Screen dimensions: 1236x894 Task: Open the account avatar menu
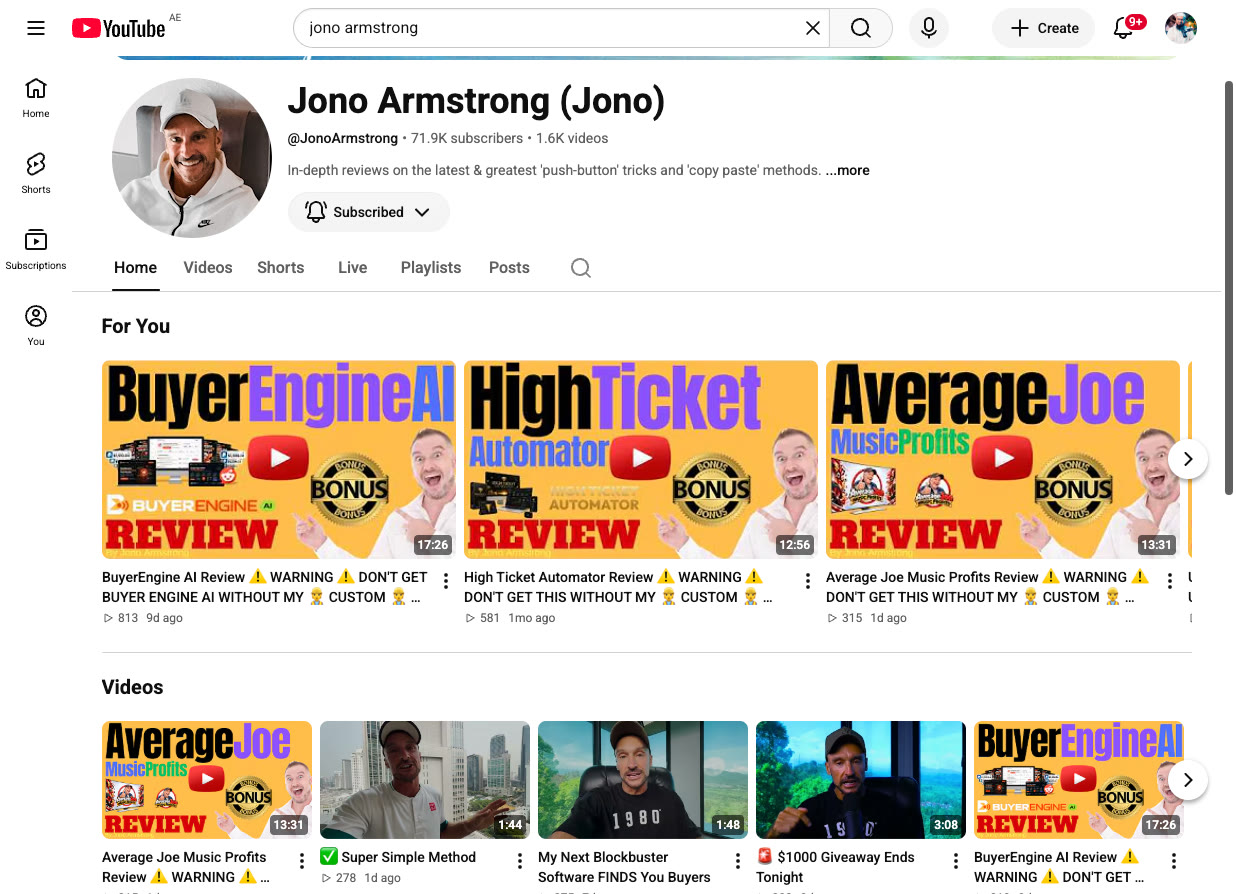[1181, 28]
